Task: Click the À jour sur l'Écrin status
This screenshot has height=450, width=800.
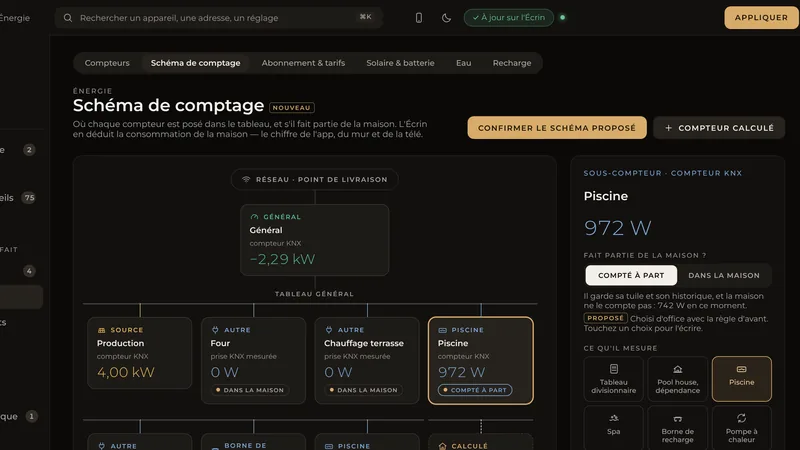Action: coord(509,17)
